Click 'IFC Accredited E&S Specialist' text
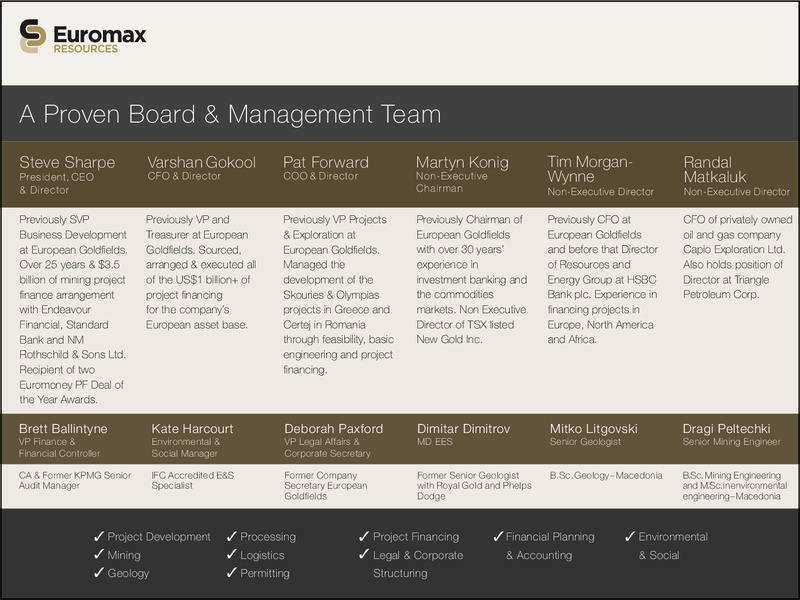Image resolution: width=800 pixels, height=600 pixels. coord(192,481)
